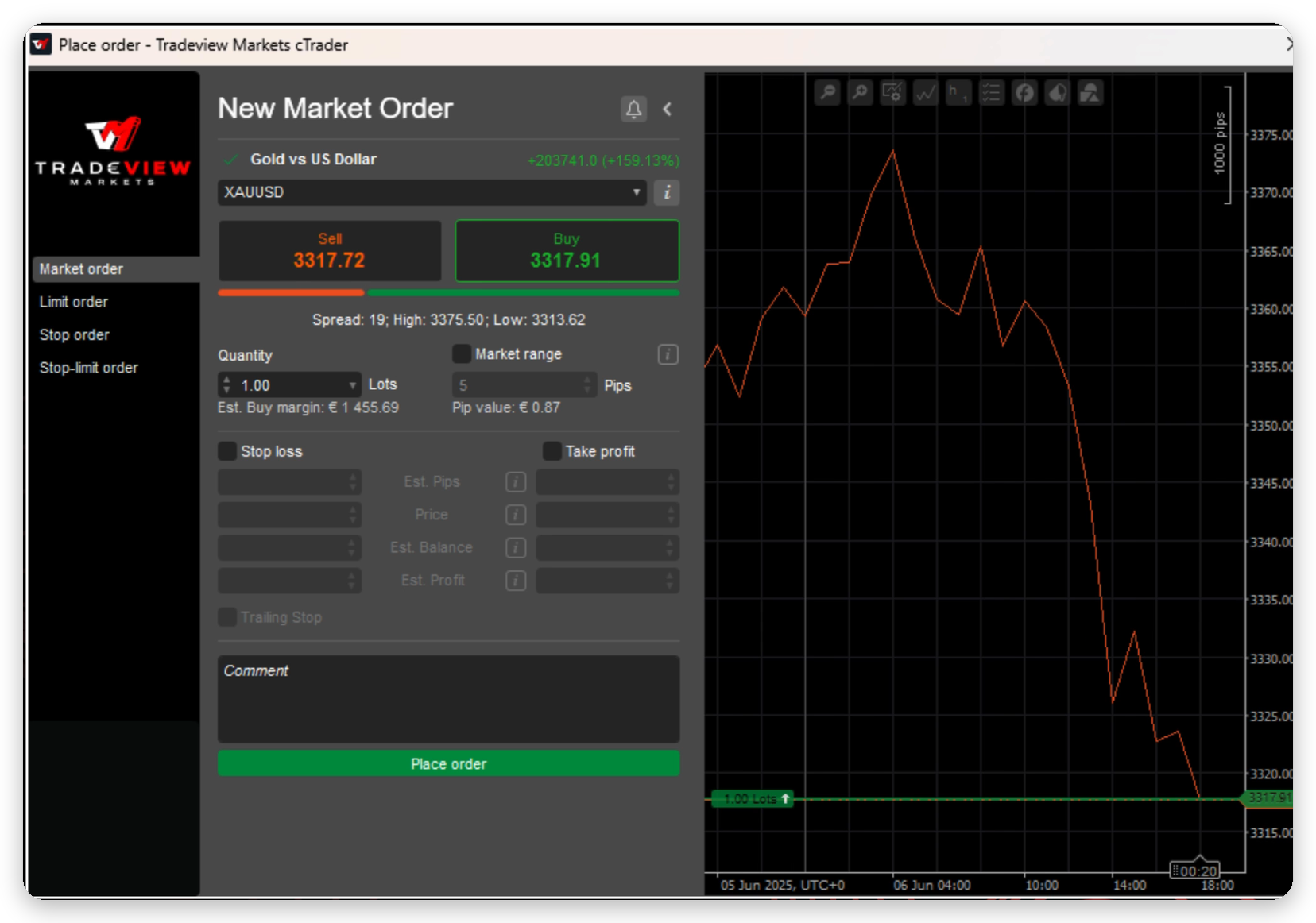1316x923 pixels.
Task: Click the green Place order button
Action: (x=448, y=763)
